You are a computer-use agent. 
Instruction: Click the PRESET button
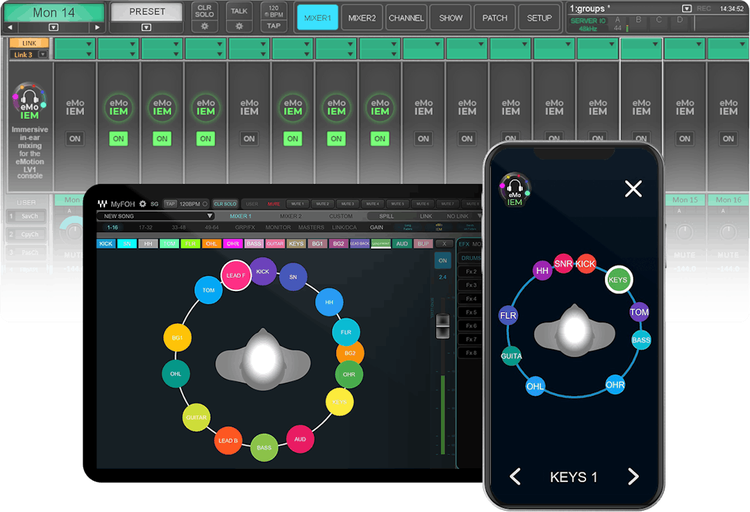click(x=147, y=12)
